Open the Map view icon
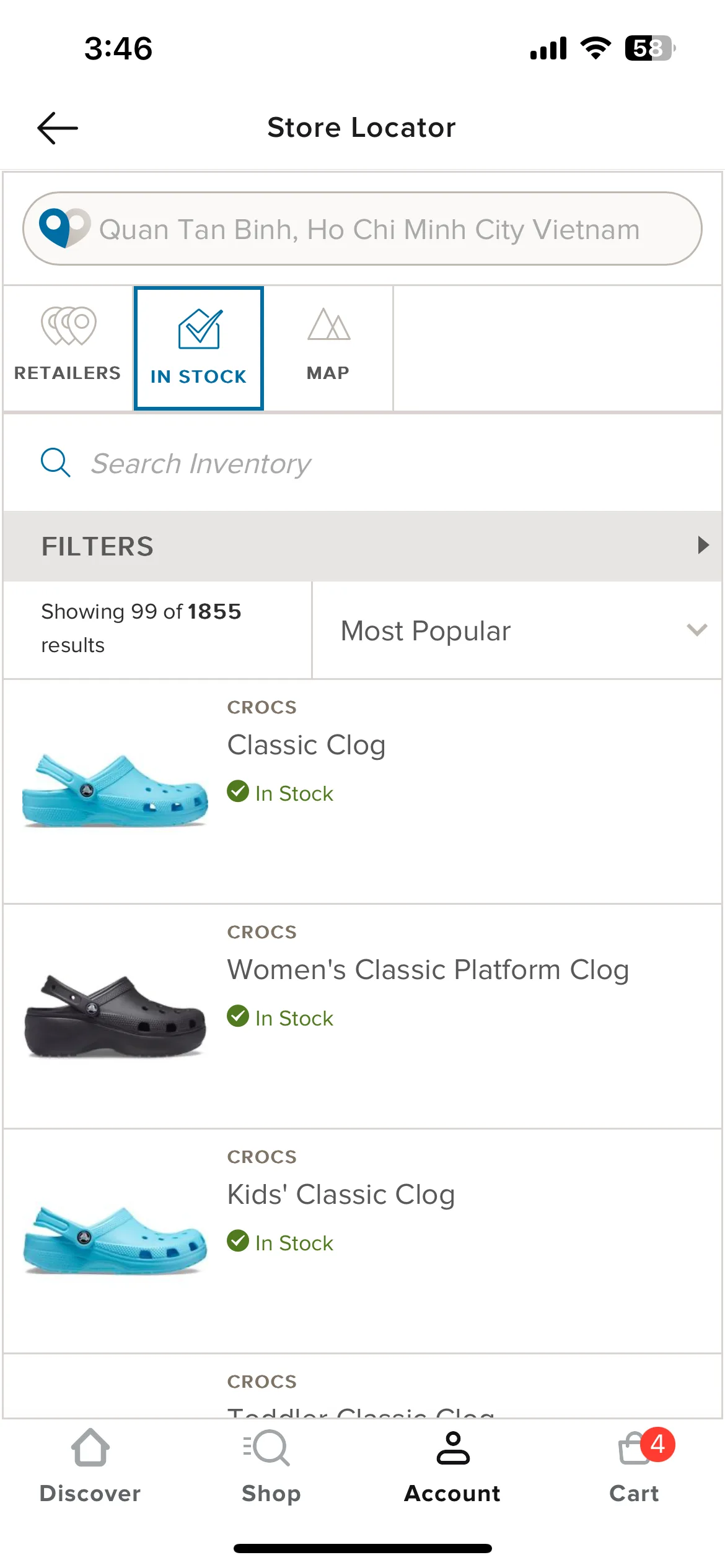 (328, 324)
